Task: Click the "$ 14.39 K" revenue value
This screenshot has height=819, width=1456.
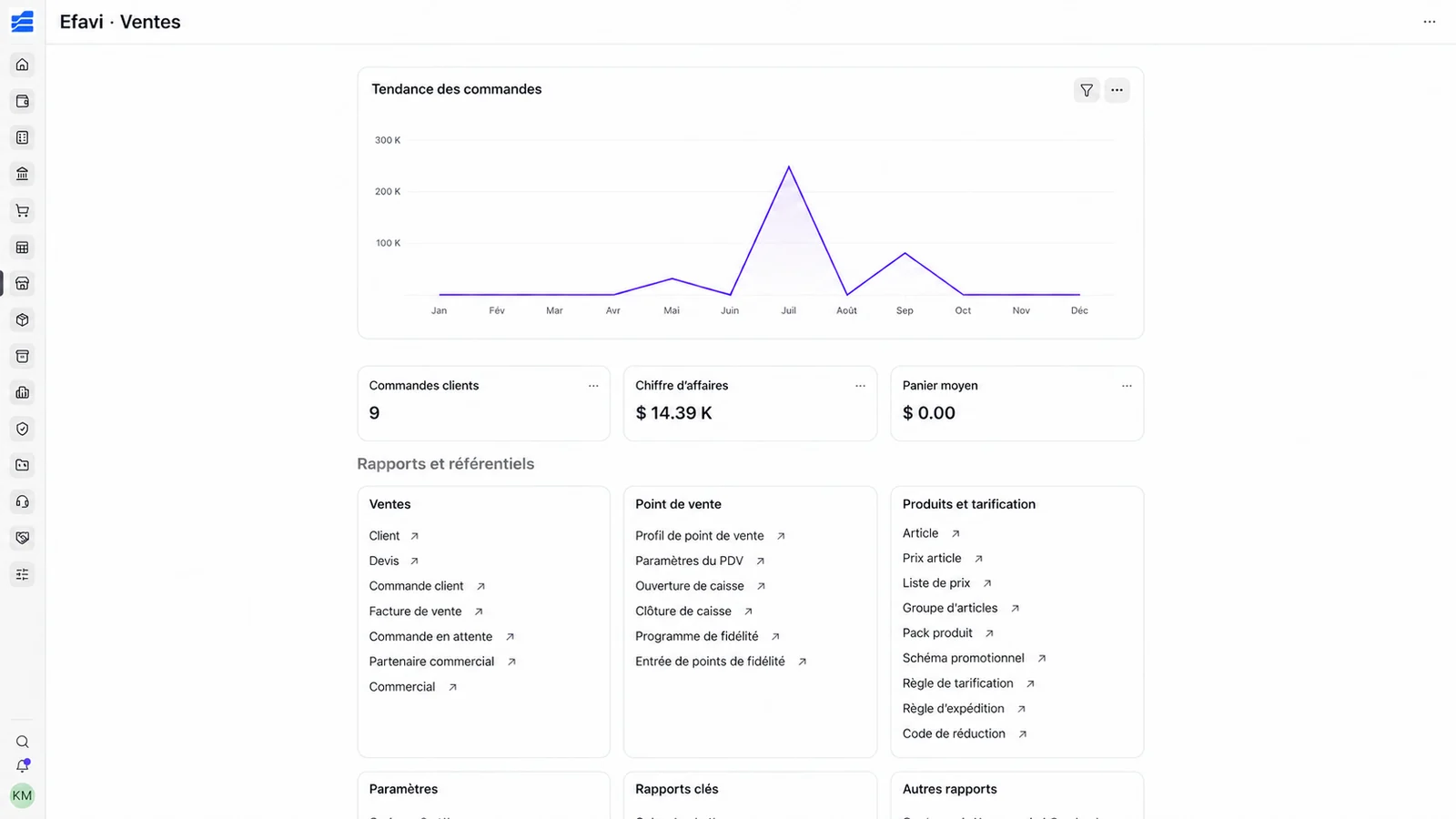Action: (x=673, y=413)
